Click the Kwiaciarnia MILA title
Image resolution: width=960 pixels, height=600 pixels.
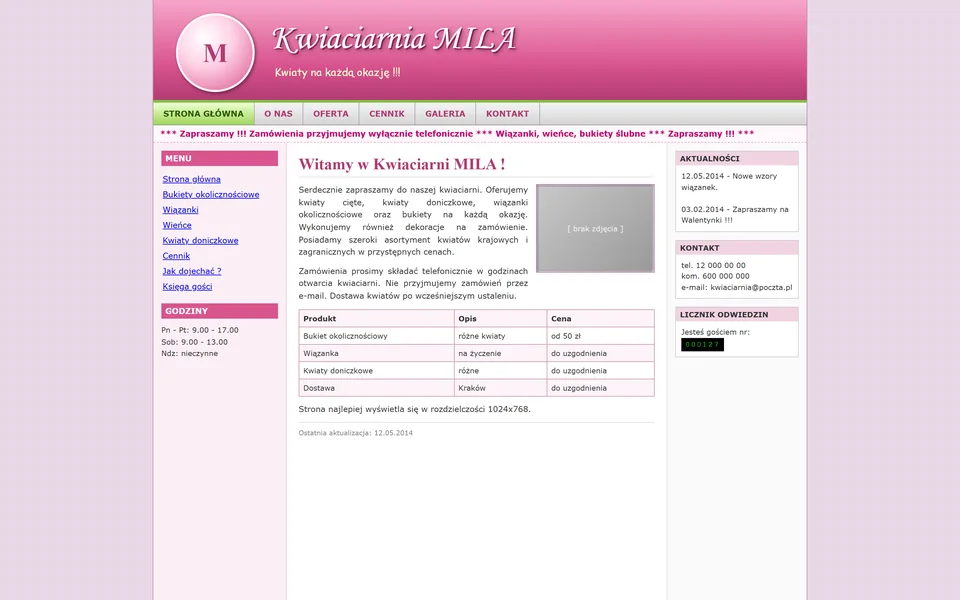(395, 39)
